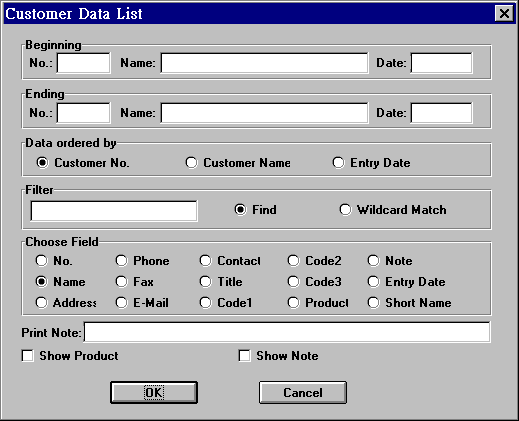Screen dimensions: 519x421
Task: Click inside the Filter text box
Action: (x=114, y=211)
